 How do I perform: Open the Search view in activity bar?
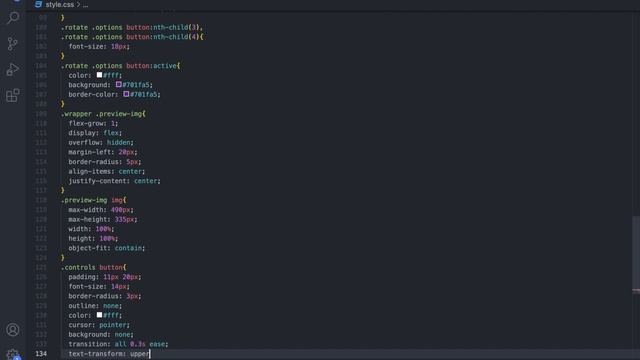13,18
